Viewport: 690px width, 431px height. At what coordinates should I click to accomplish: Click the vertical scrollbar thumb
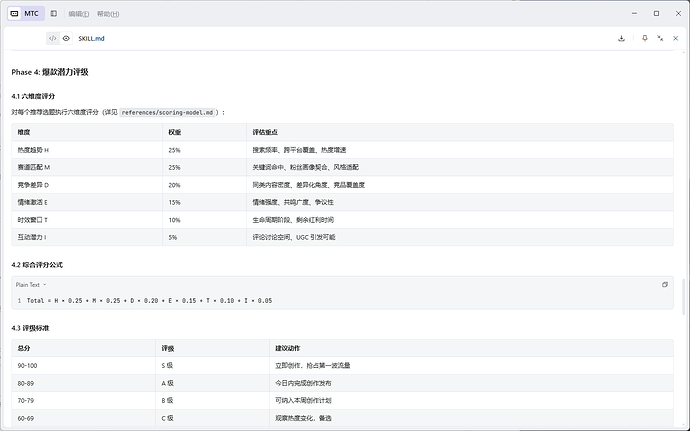click(683, 296)
